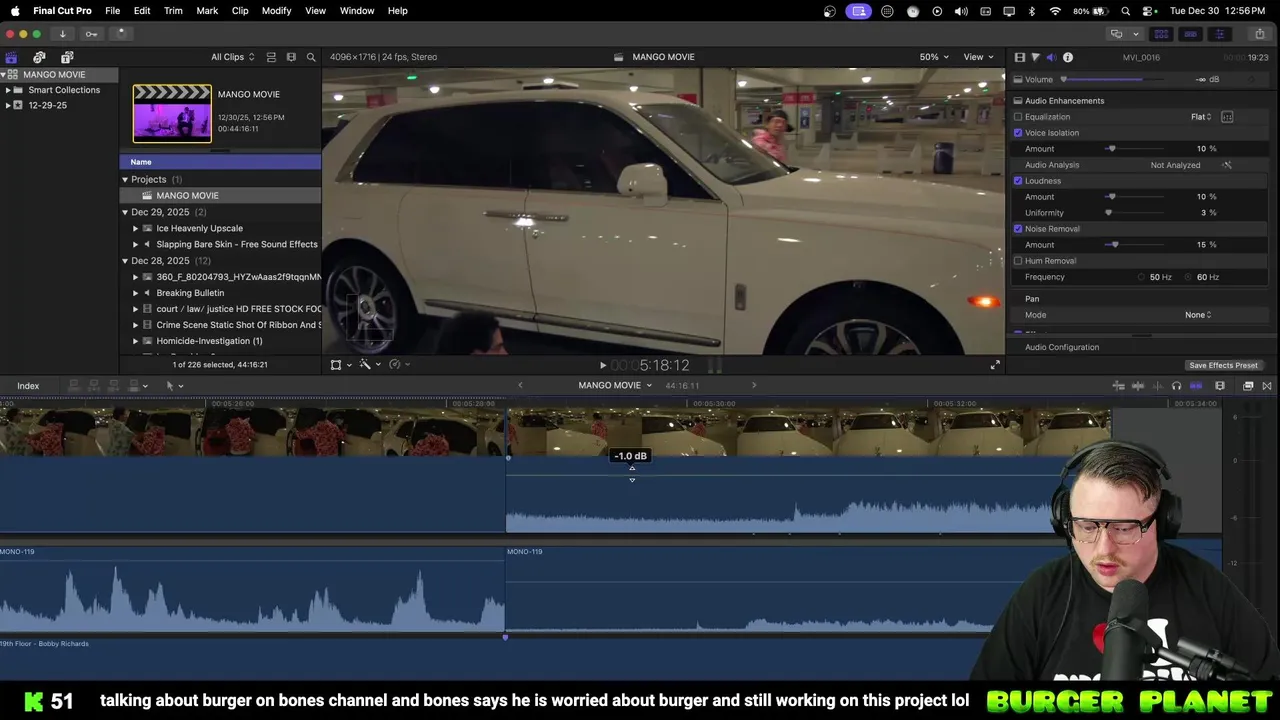Toggle the Inspector panel sliders button
The height and width of the screenshot is (720, 1280).
tap(1219, 33)
